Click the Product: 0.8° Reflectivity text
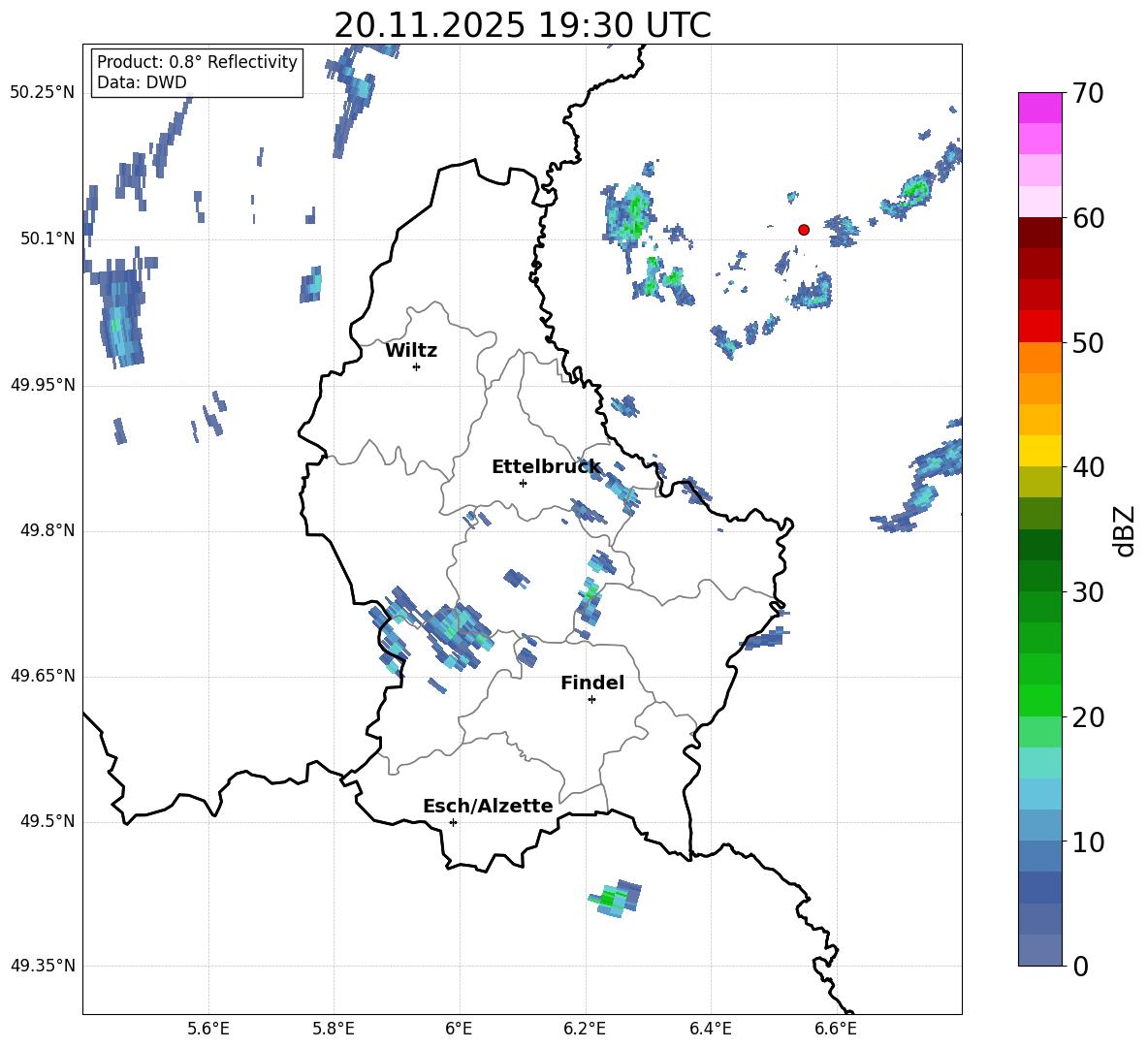This screenshot has height=1048, width=1148. click(197, 62)
